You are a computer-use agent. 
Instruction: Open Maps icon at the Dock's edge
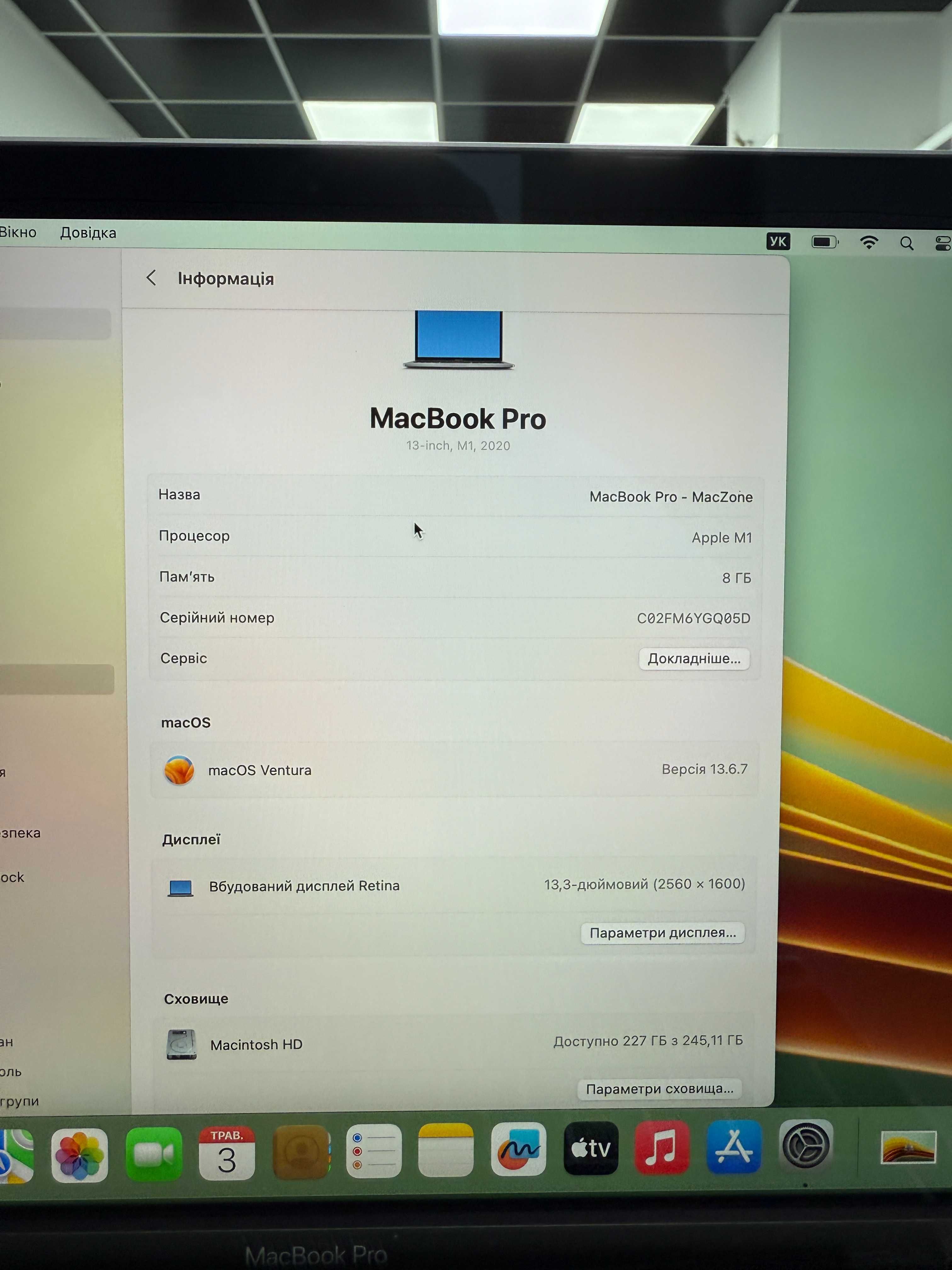click(16, 1156)
